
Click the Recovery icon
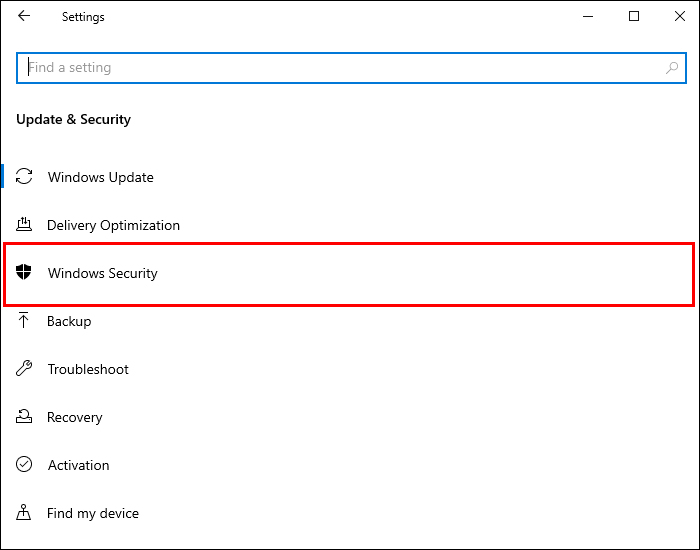click(x=25, y=417)
